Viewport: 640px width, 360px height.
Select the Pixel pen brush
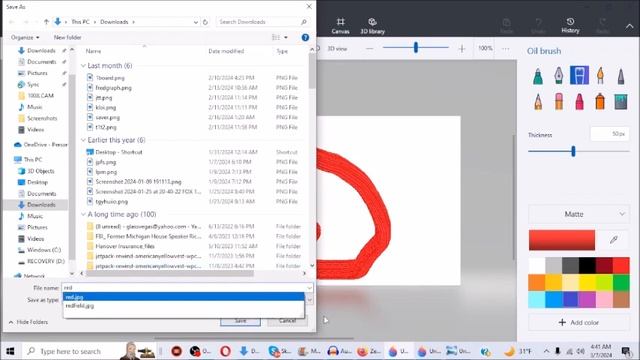click(x=621, y=76)
